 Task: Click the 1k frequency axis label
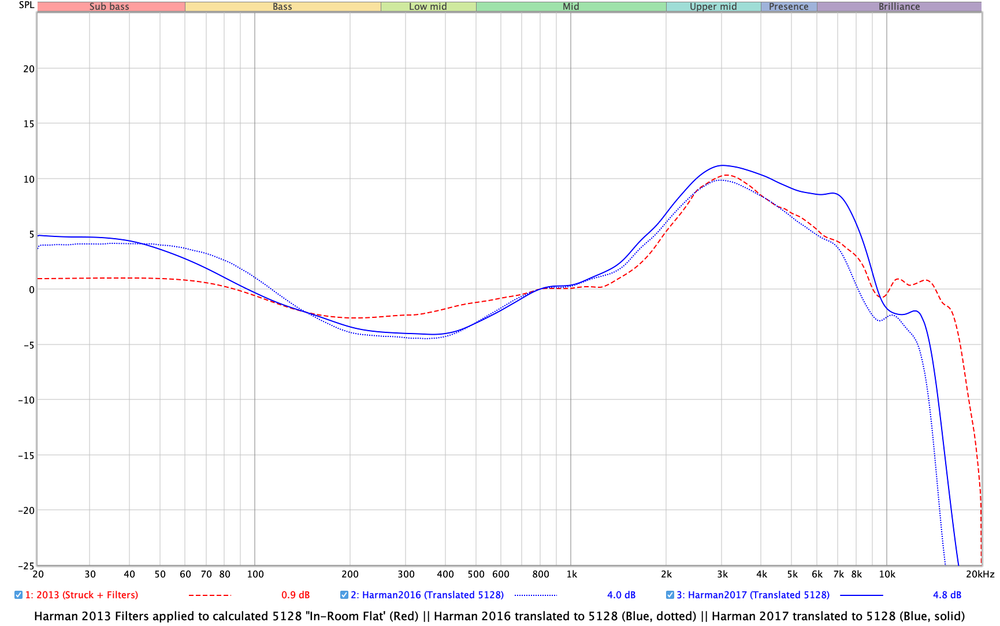coord(571,575)
